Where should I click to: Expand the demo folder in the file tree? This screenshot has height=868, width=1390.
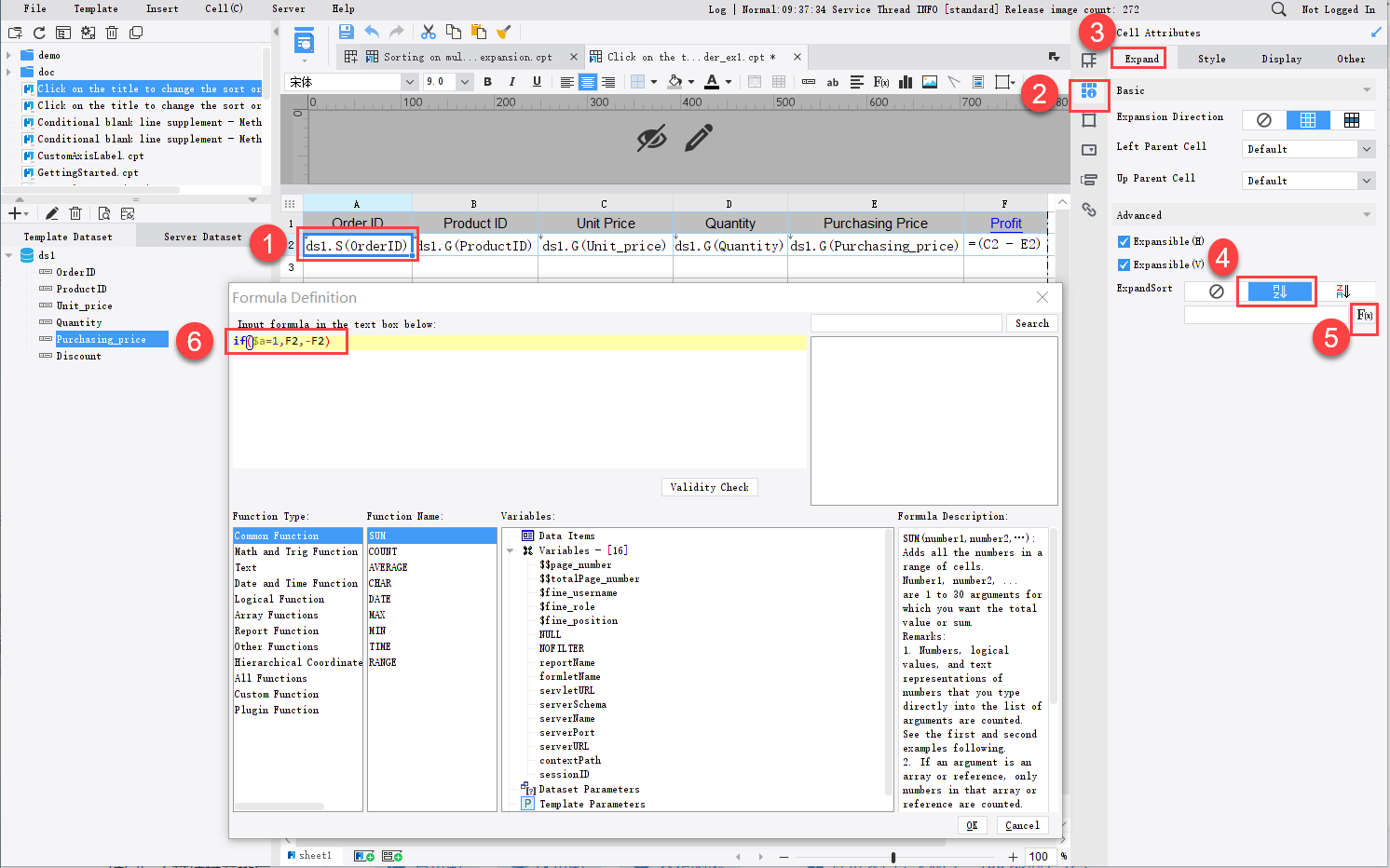pos(8,55)
